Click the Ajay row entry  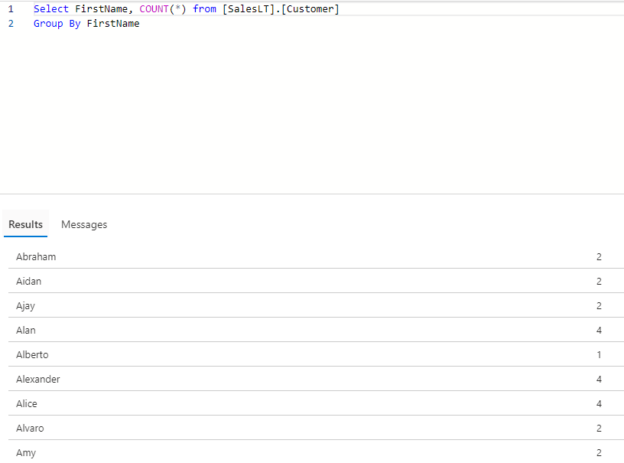click(316, 306)
